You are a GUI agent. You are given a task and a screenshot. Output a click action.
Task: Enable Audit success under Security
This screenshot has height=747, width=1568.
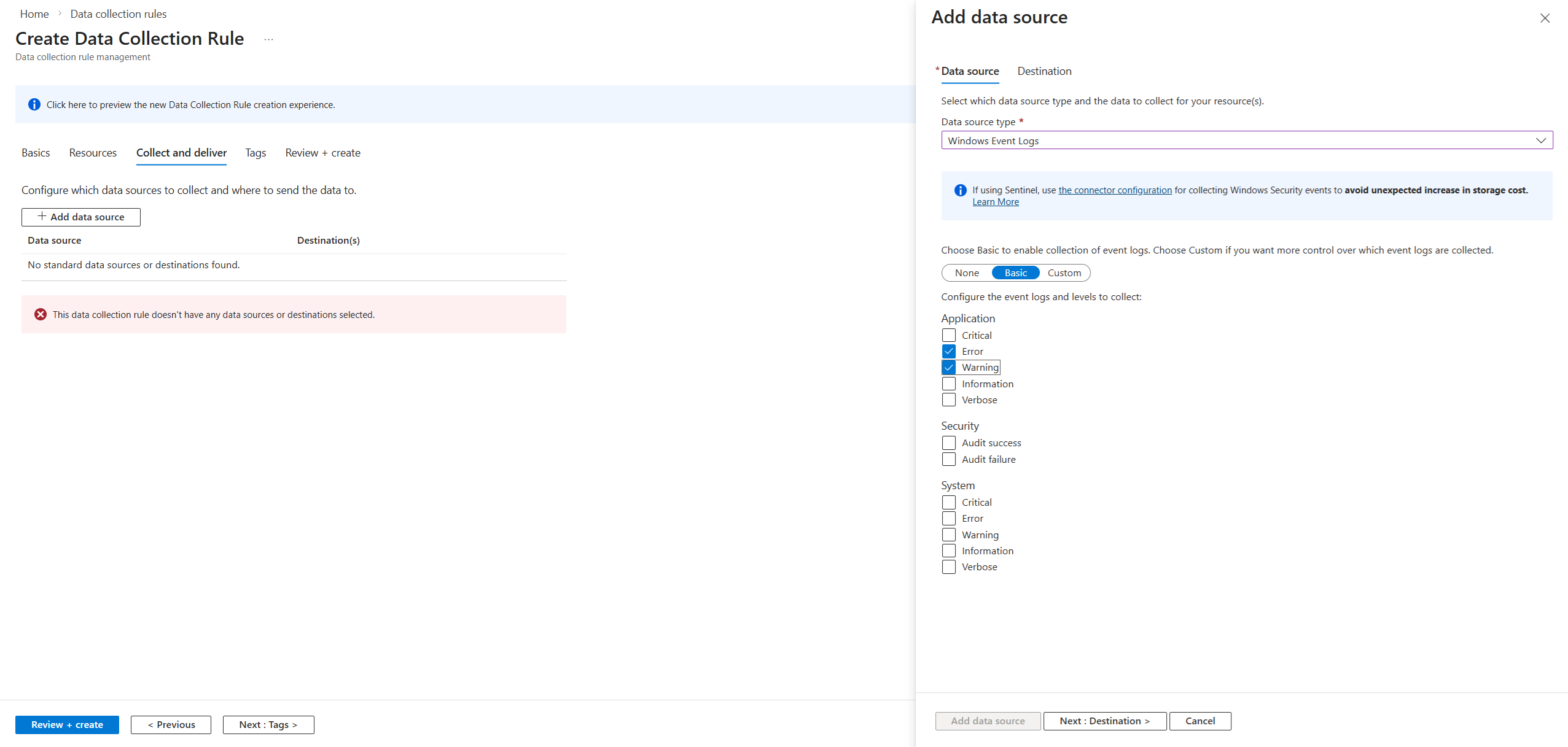pyautogui.click(x=949, y=442)
